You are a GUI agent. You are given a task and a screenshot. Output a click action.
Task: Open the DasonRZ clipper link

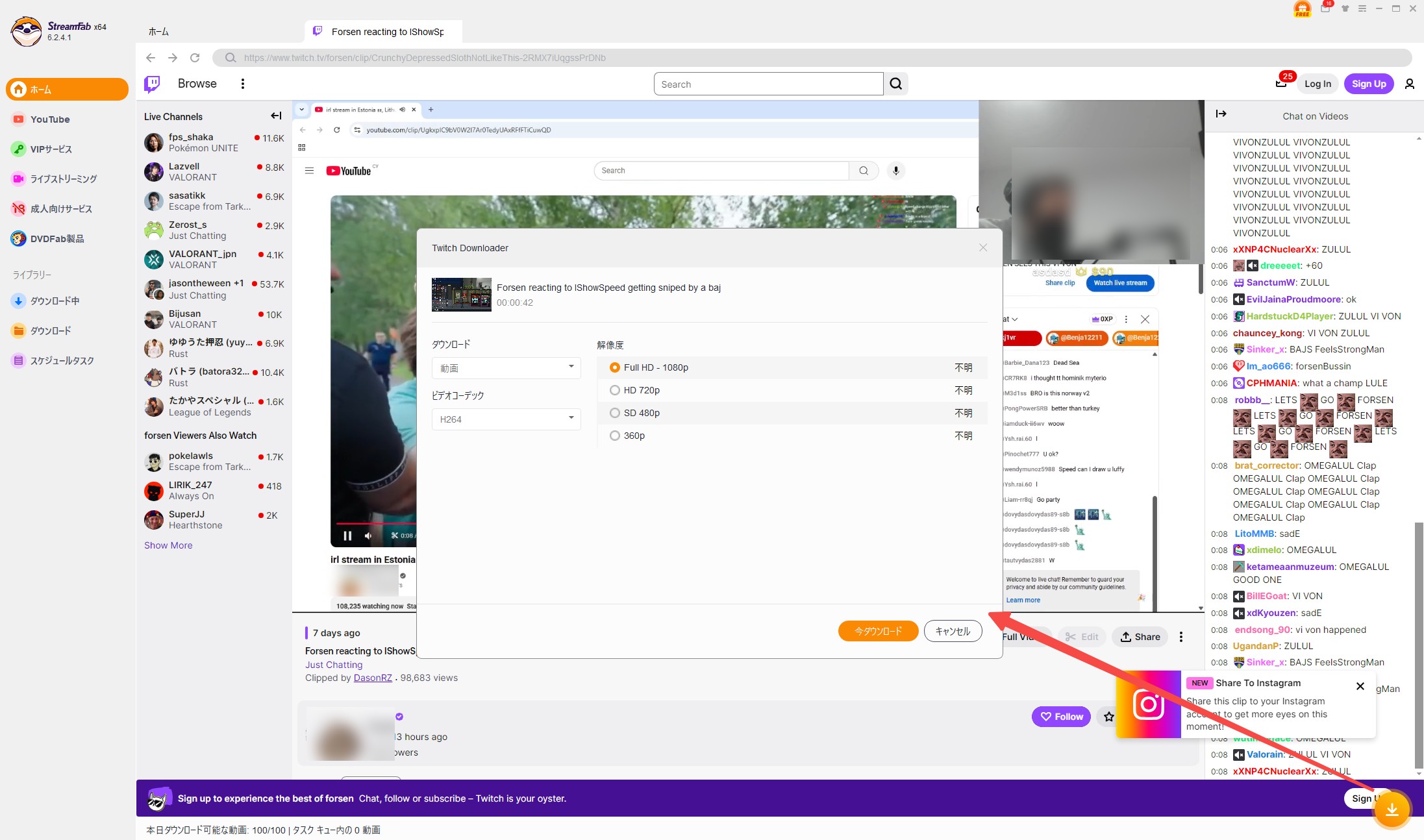(x=373, y=678)
